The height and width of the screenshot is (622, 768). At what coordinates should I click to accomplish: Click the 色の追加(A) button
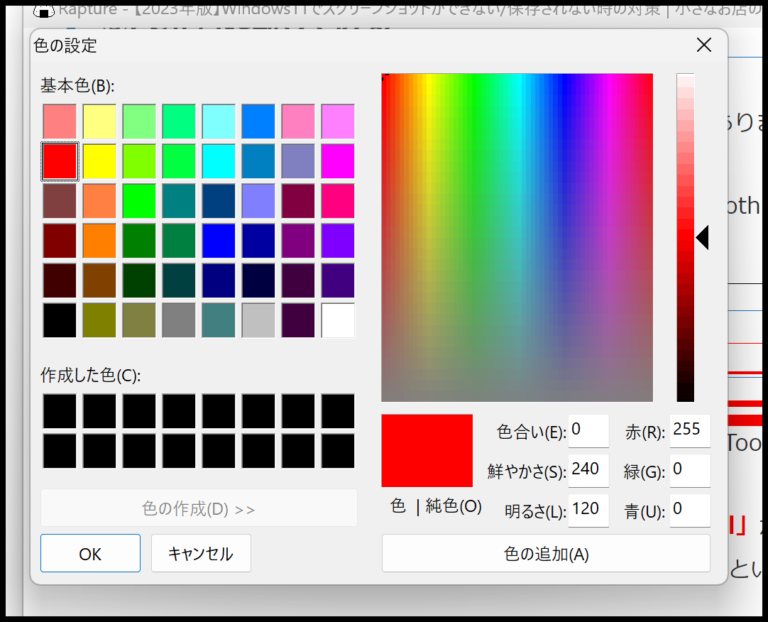tap(546, 553)
